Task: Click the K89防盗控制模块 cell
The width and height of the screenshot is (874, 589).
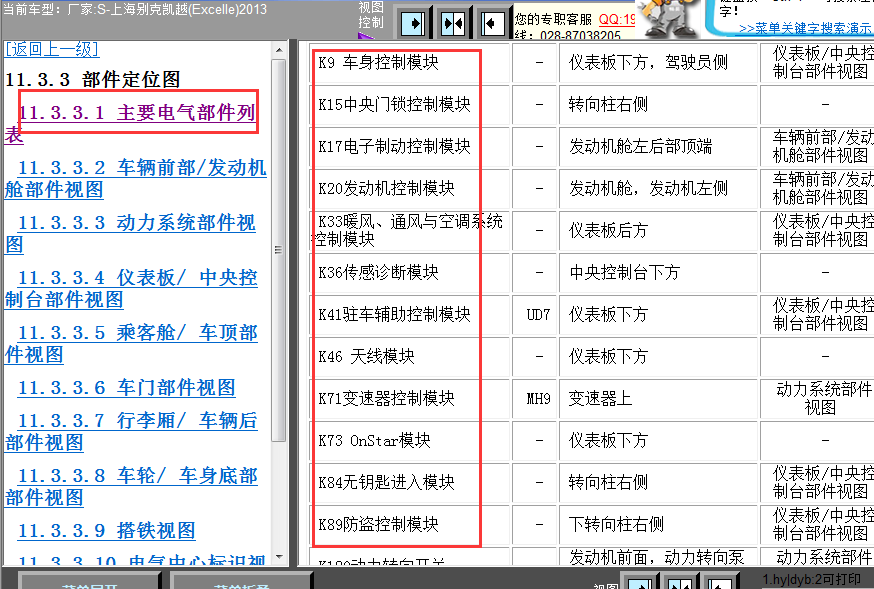Action: 410,525
